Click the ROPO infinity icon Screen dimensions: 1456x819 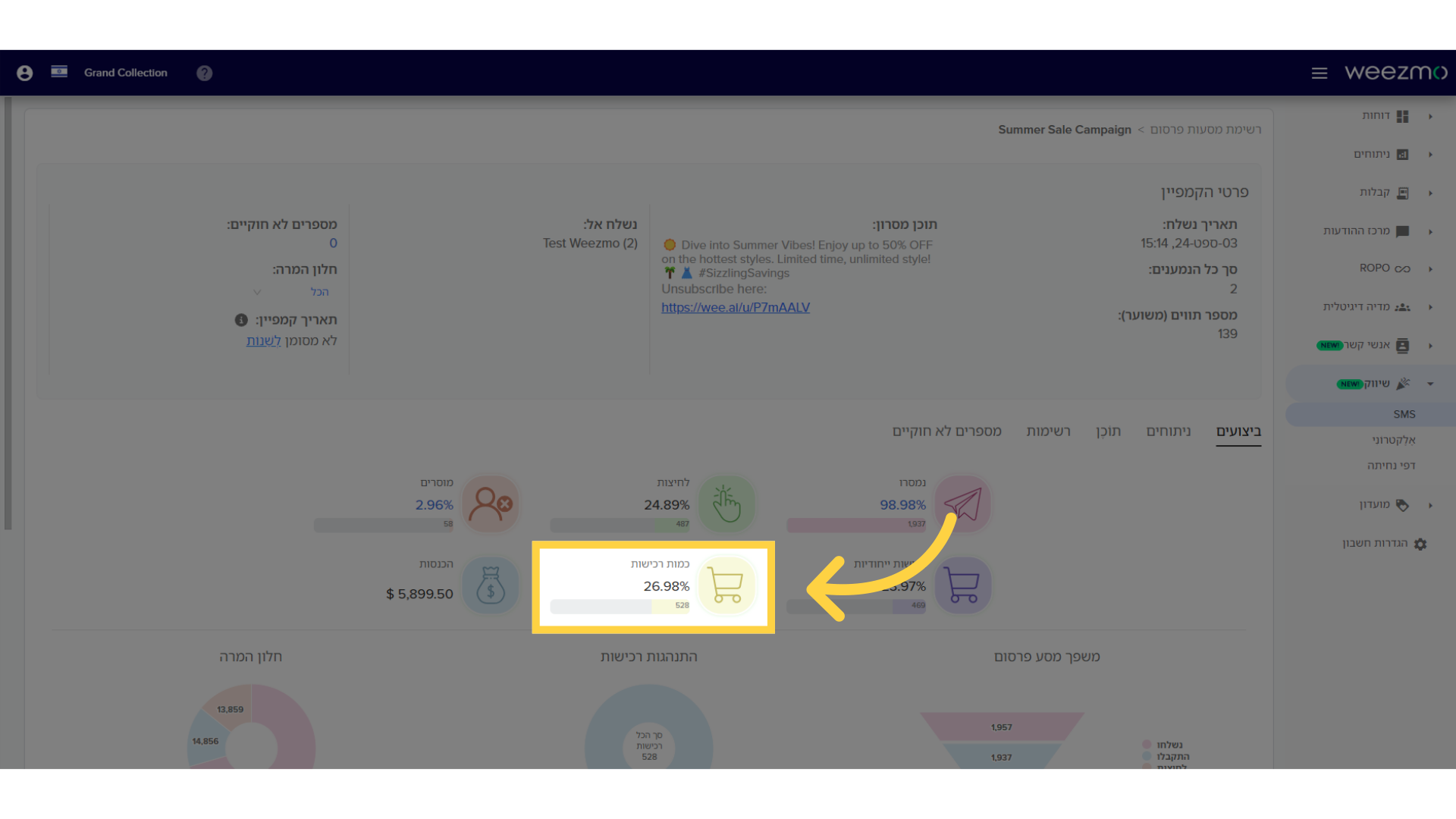1402,269
